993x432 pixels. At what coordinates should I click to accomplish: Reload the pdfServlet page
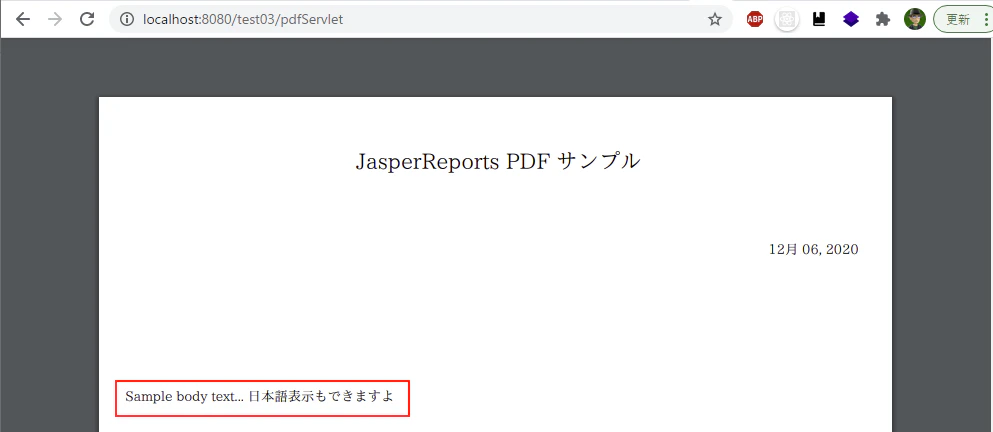tap(87, 19)
